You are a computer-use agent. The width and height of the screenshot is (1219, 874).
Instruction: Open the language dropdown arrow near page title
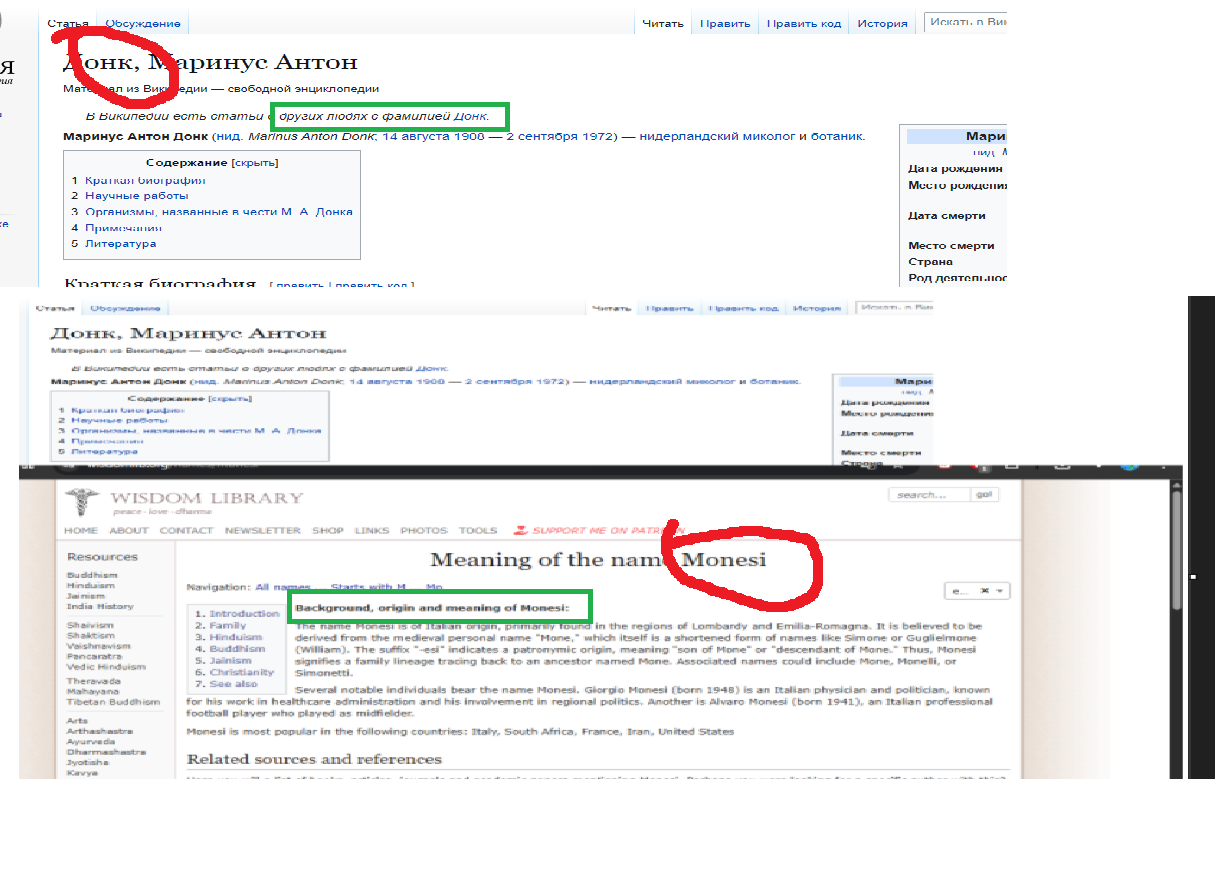(1000, 591)
